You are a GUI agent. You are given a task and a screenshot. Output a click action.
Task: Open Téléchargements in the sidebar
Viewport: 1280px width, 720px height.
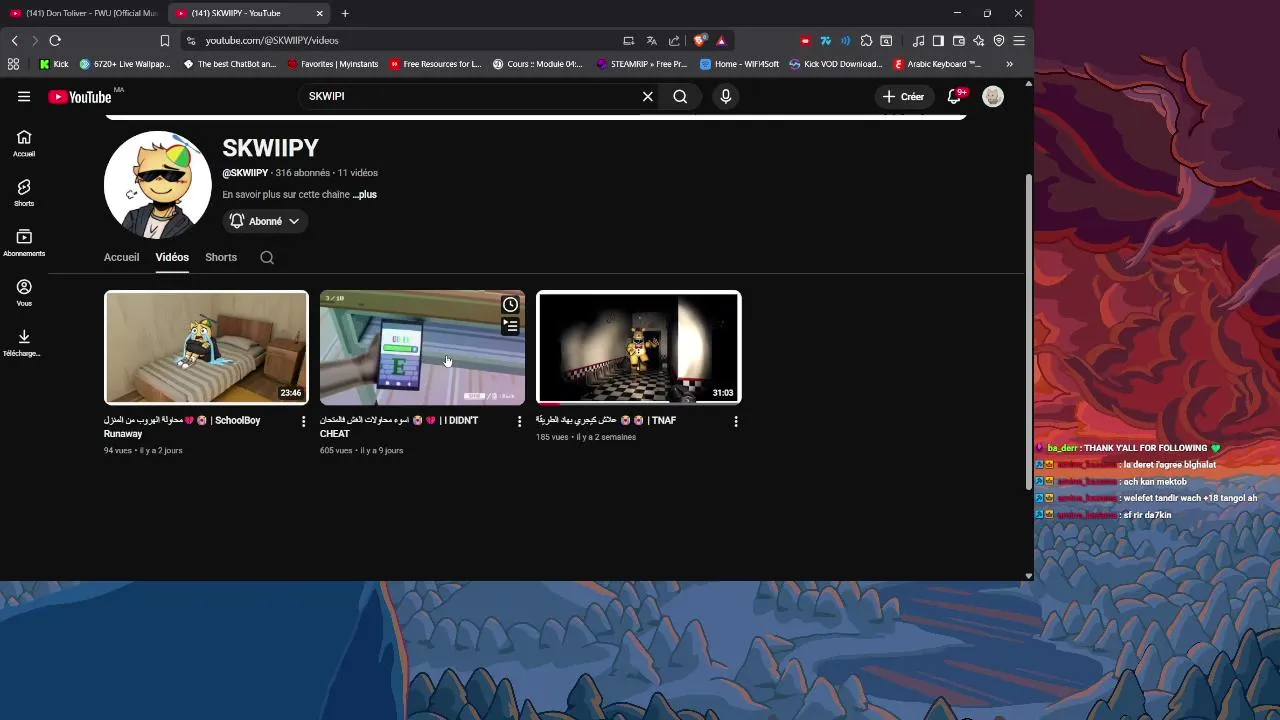coord(24,343)
